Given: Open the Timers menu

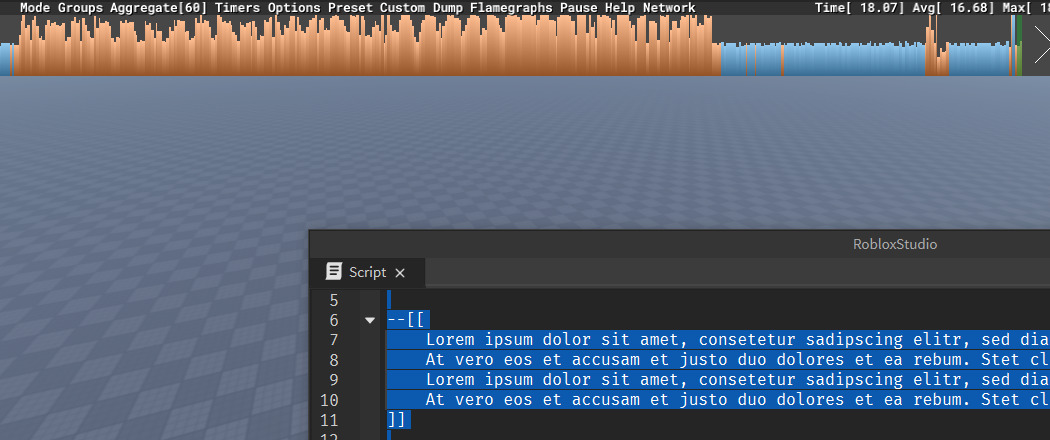Looking at the screenshot, I should [237, 8].
